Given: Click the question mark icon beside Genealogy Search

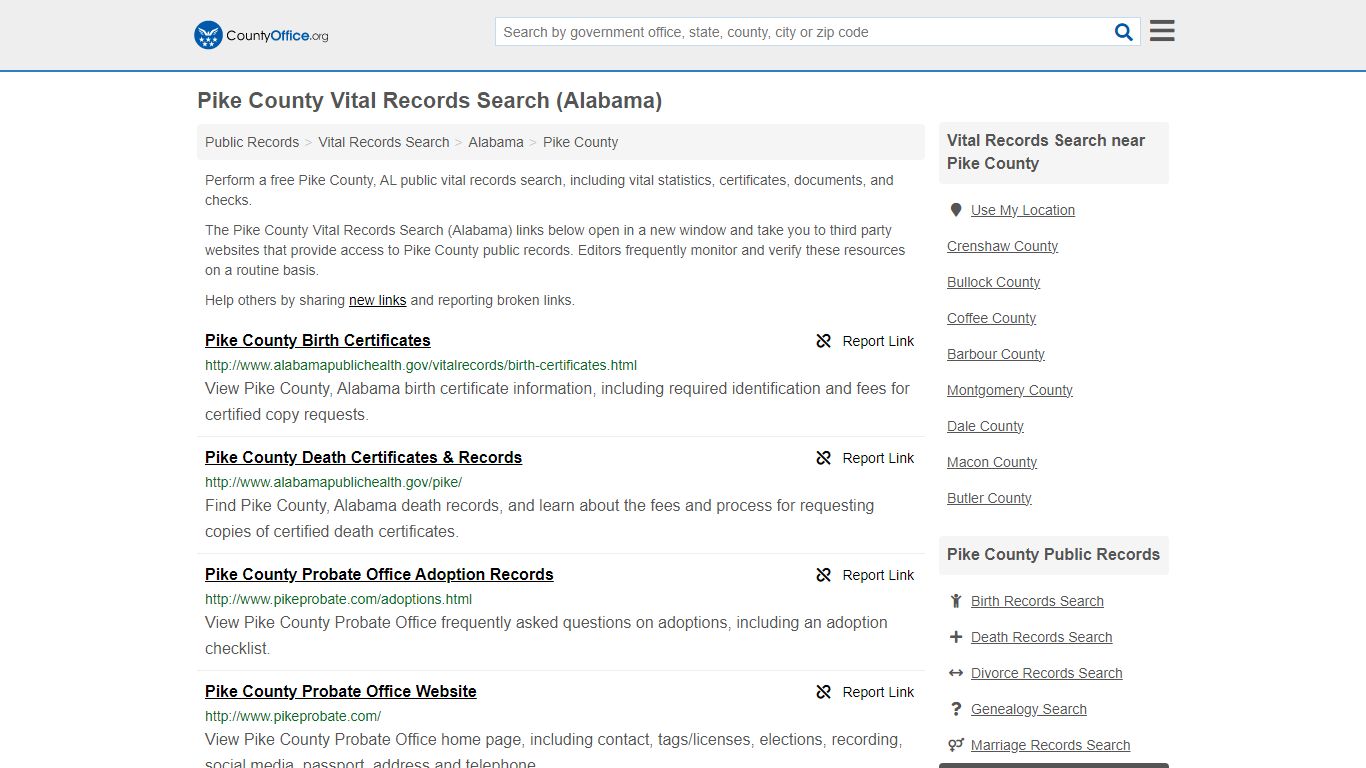Looking at the screenshot, I should 956,709.
